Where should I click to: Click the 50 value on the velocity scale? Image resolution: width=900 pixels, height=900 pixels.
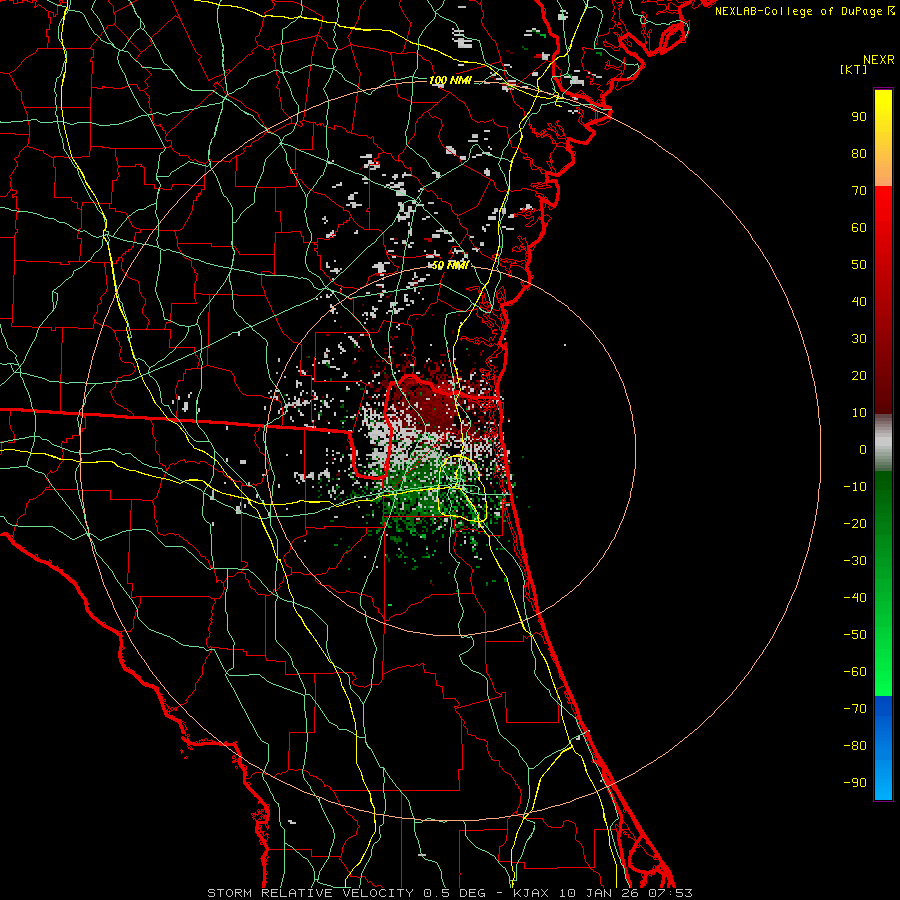859,265
